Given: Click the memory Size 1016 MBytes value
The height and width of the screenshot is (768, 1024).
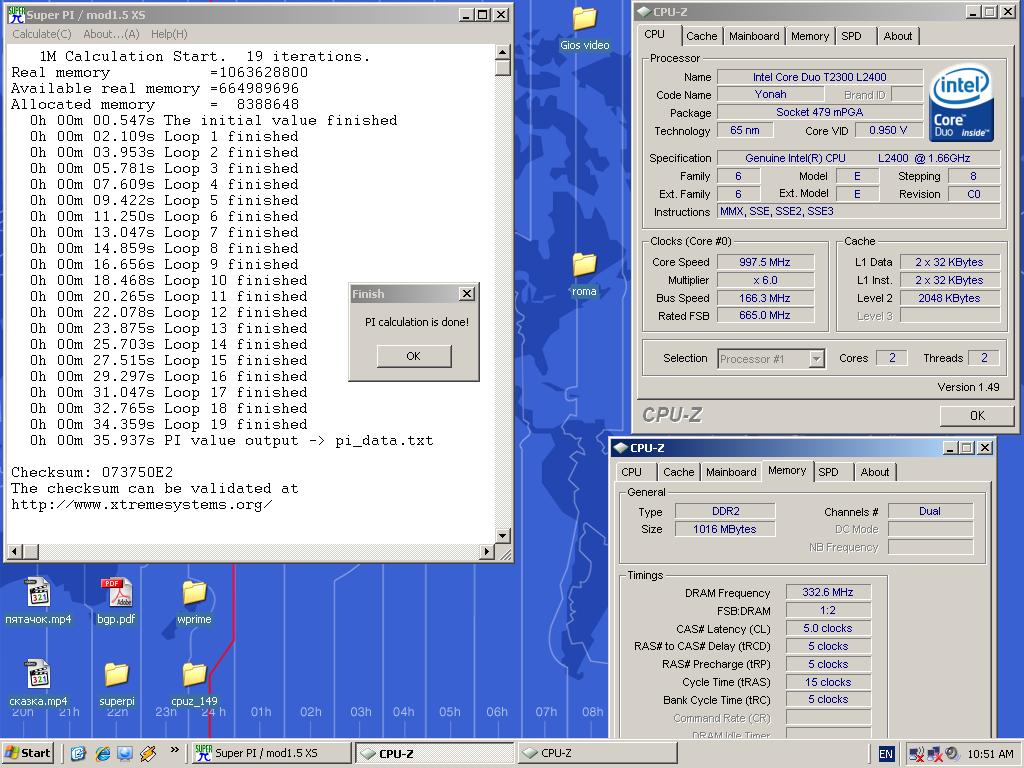Looking at the screenshot, I should 725,529.
